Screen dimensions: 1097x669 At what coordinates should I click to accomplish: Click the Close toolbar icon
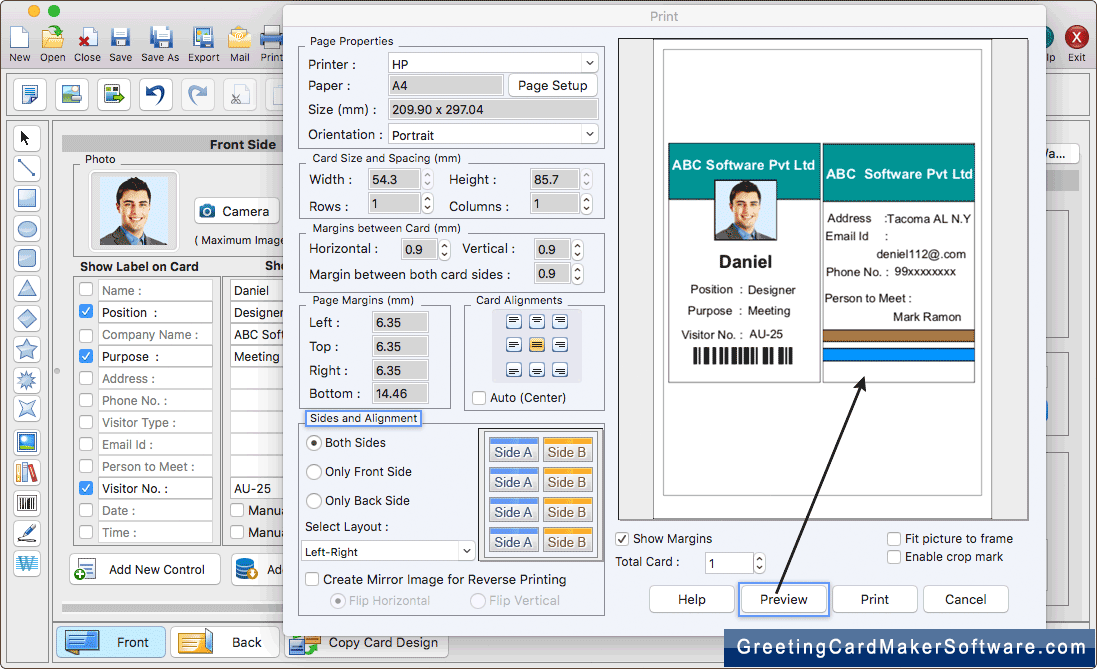(x=87, y=43)
